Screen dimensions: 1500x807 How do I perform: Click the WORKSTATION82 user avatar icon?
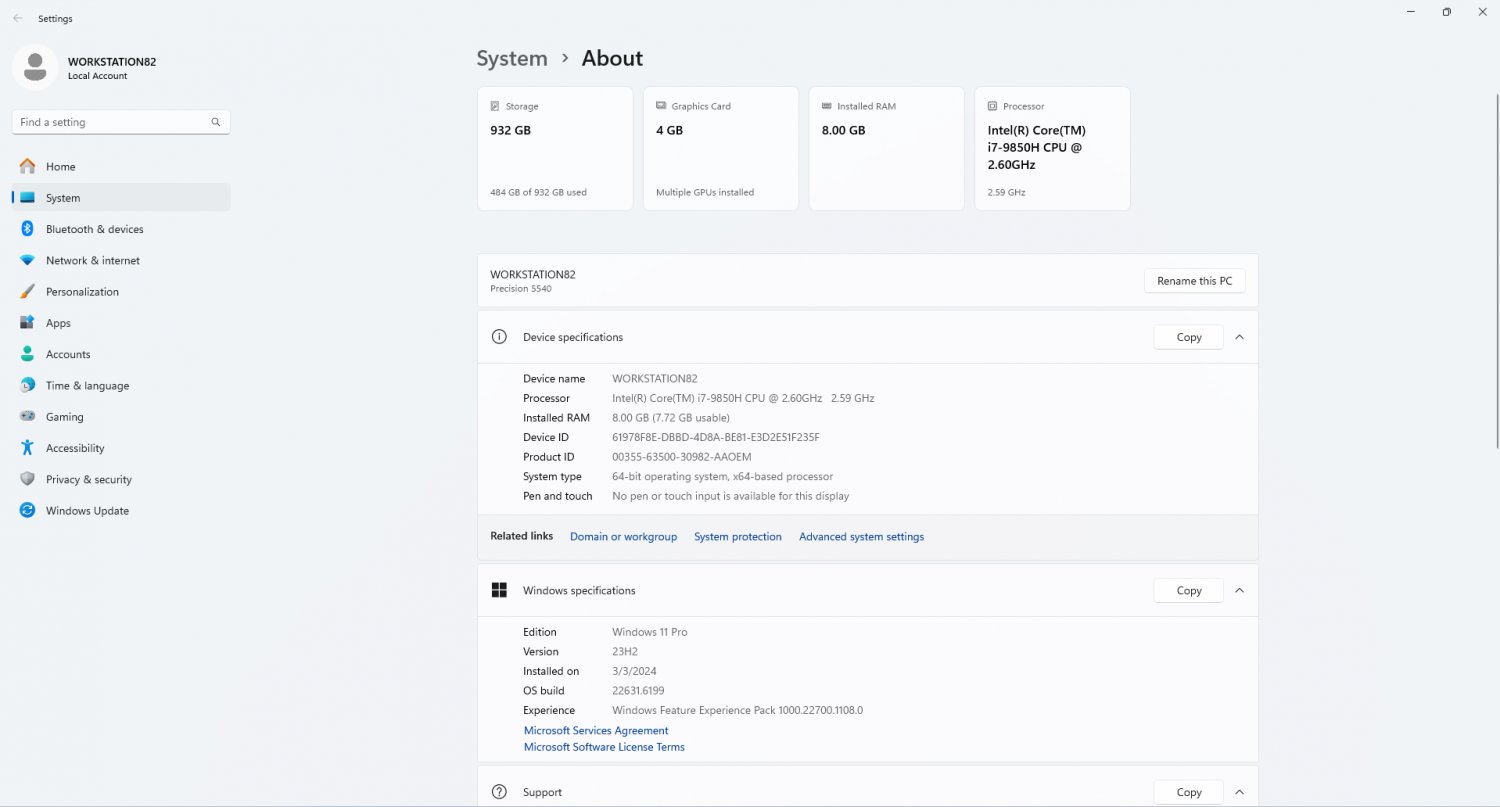point(35,67)
